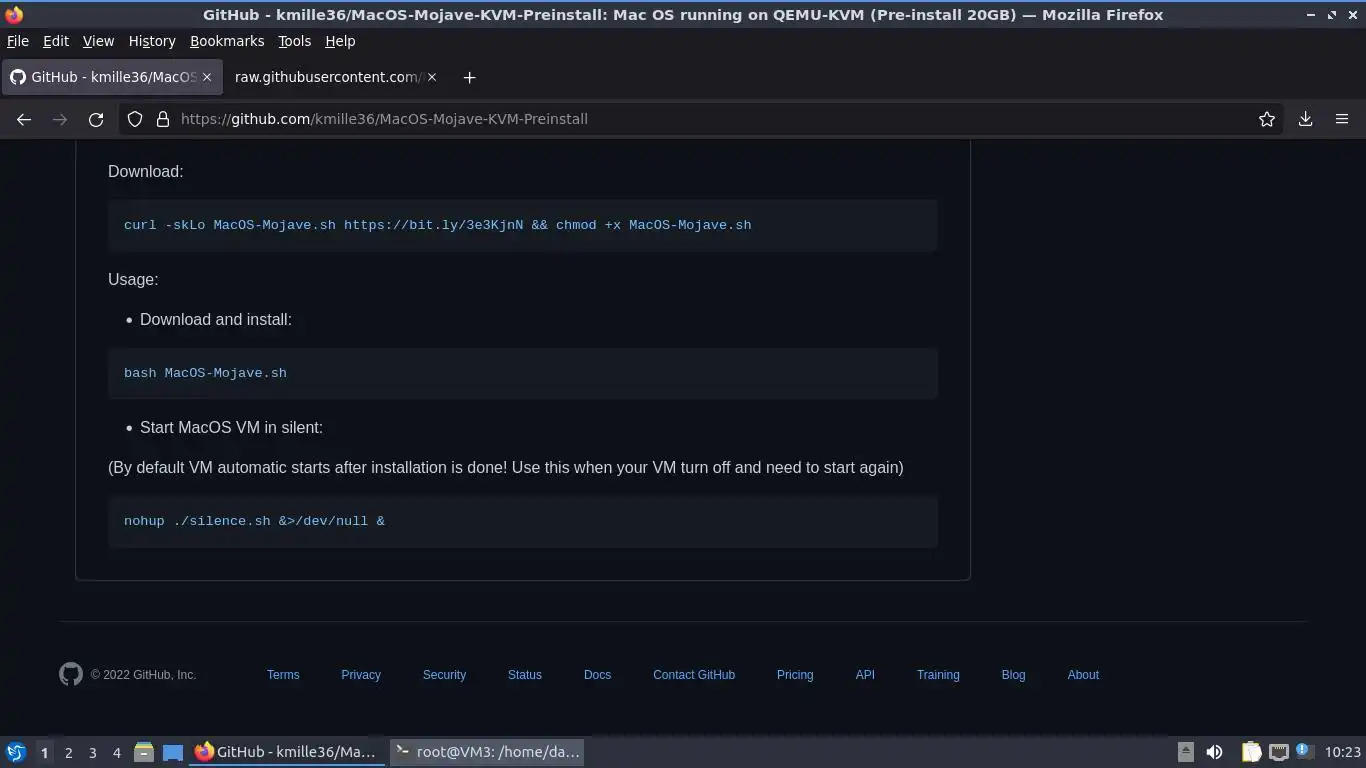Select the GitHub kmille36/MacOS tab
Viewport: 1366px width, 768px height.
(x=110, y=77)
